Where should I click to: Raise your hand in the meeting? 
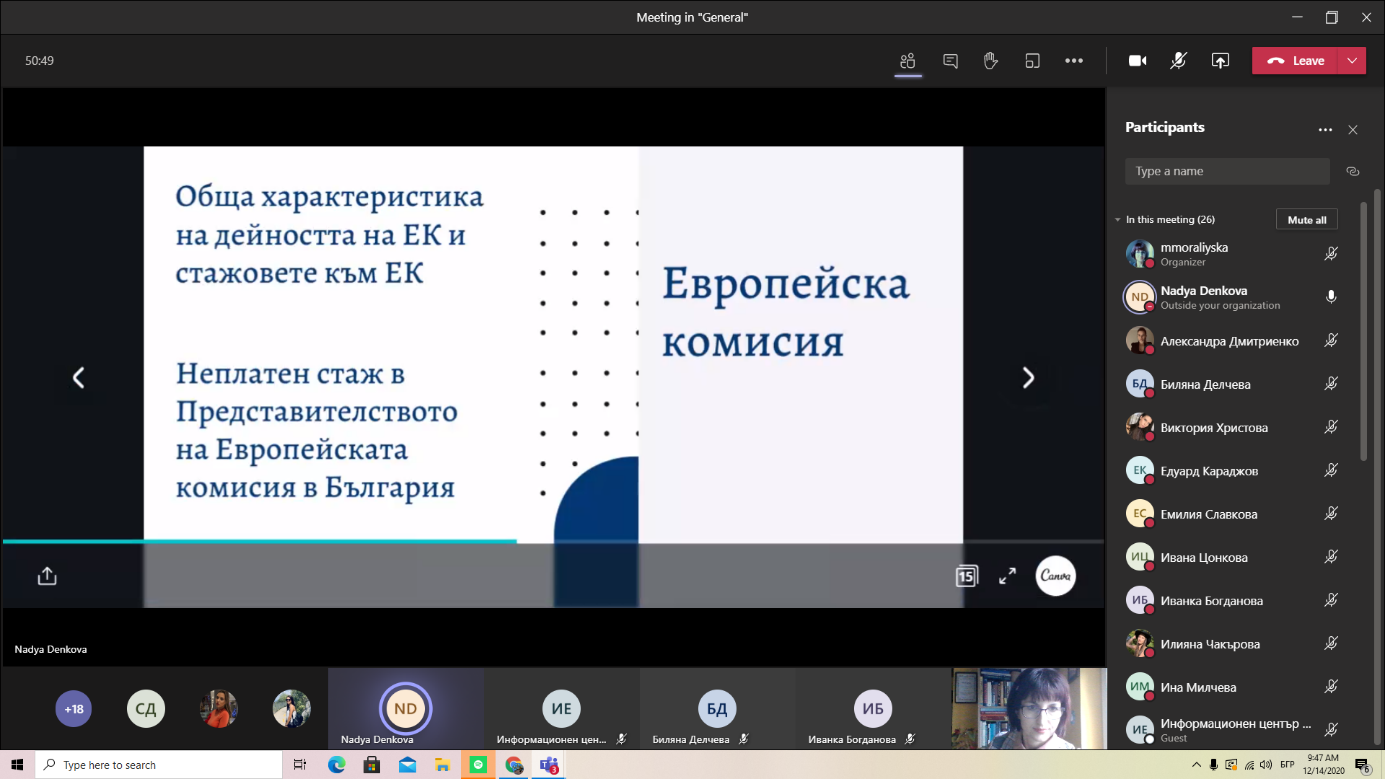coord(991,61)
